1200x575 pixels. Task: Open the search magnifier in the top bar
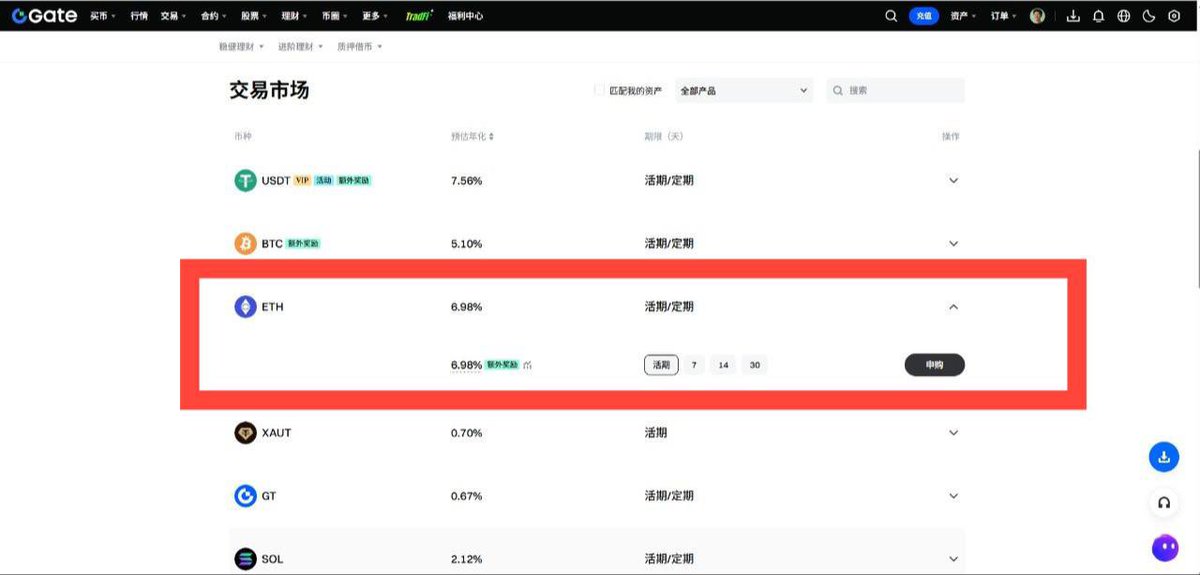click(x=891, y=16)
